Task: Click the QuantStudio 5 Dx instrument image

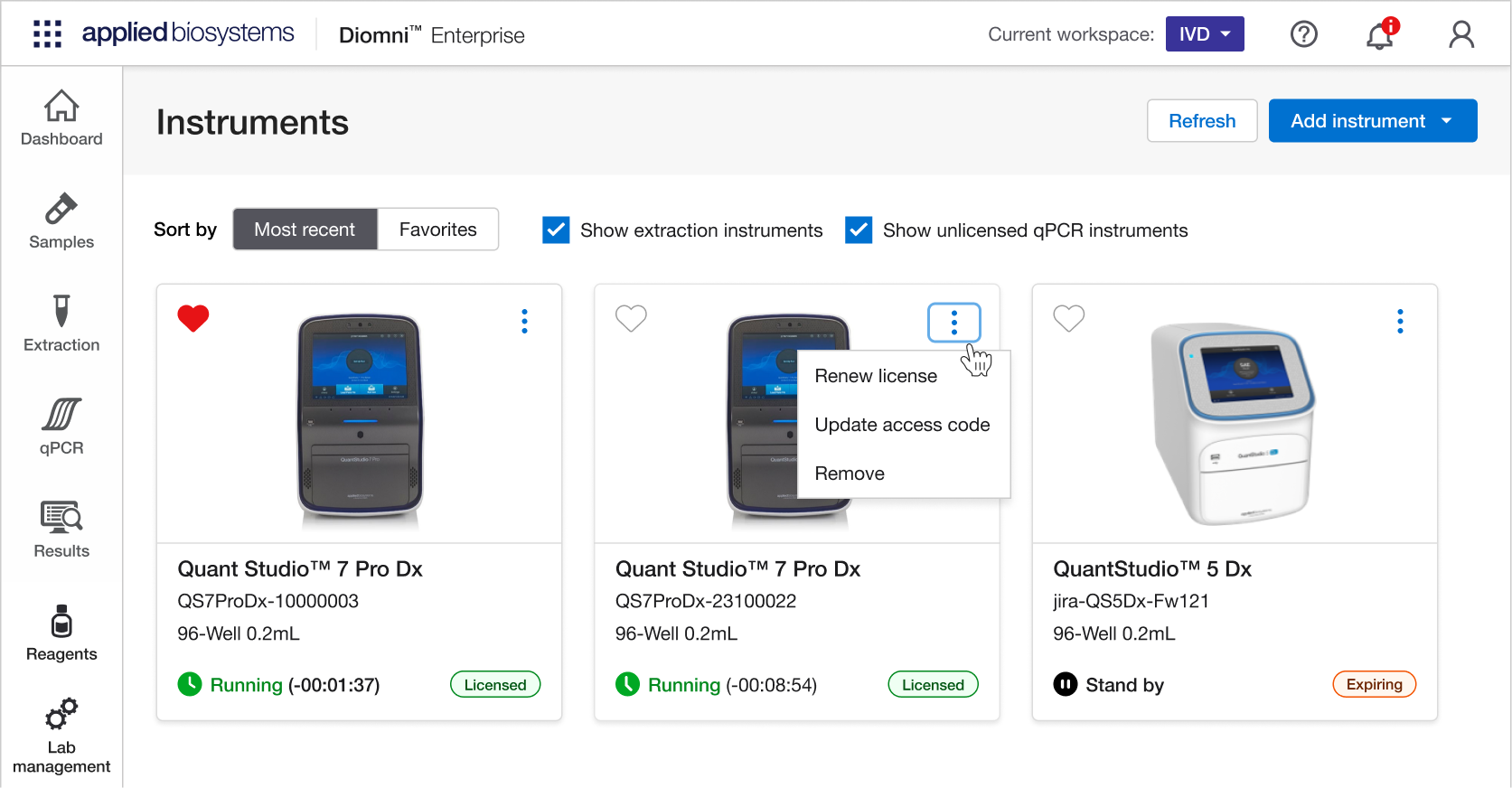Action: click(x=1233, y=423)
